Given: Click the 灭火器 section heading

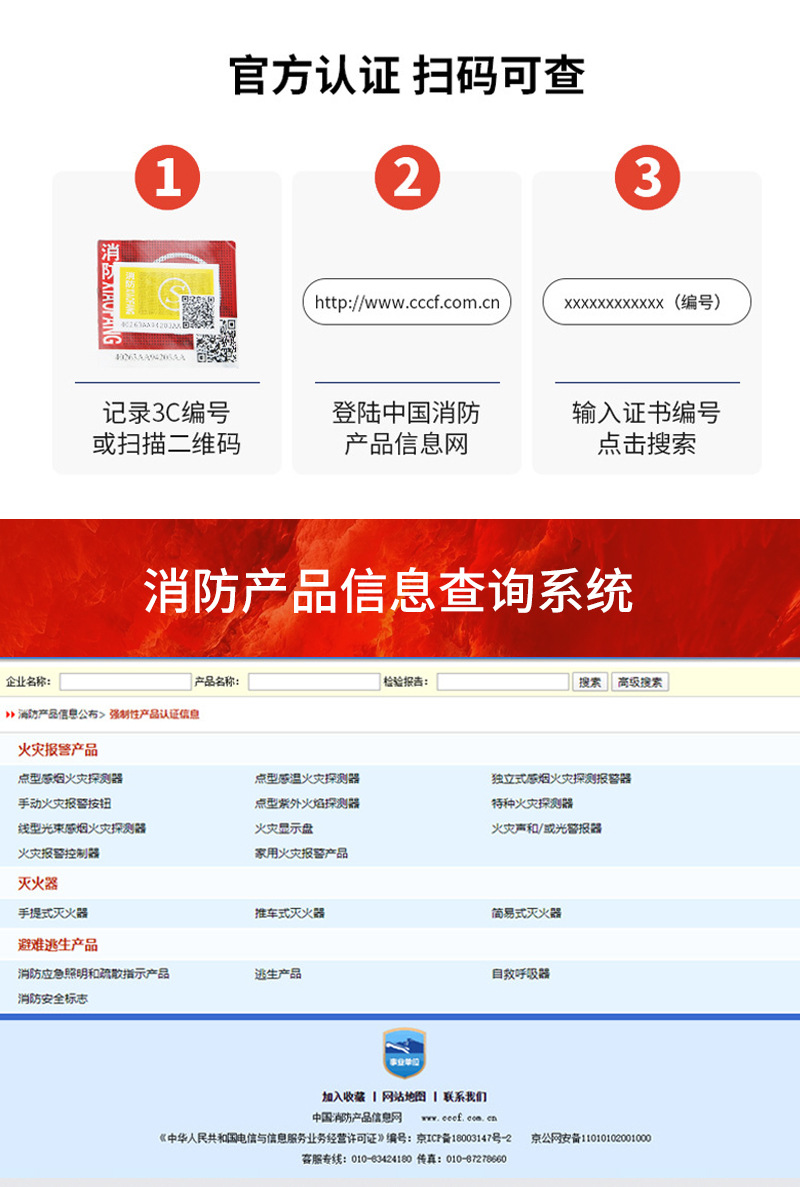Looking at the screenshot, I should (x=38, y=883).
